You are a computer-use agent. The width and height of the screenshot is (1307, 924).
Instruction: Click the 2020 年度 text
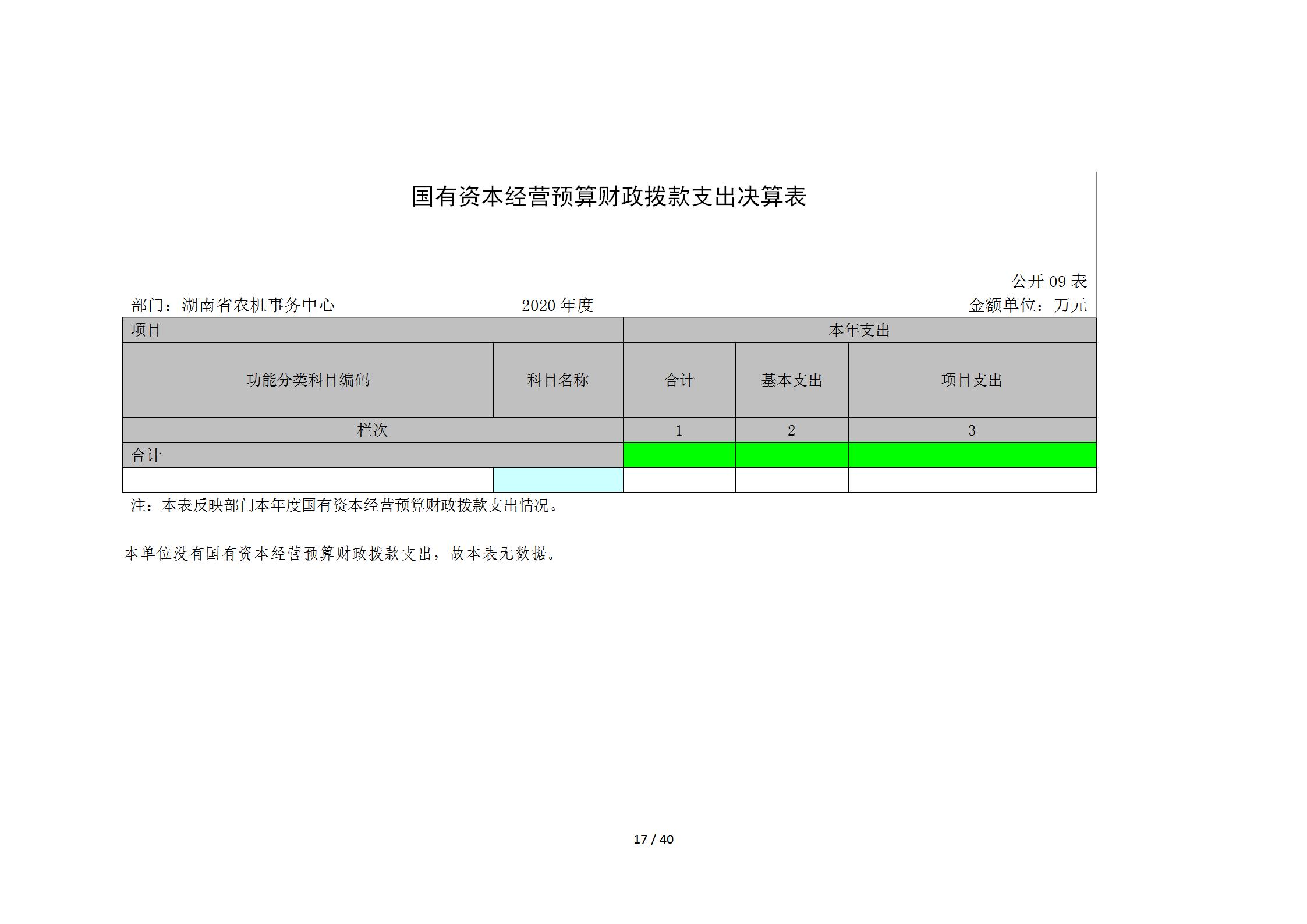(x=557, y=305)
